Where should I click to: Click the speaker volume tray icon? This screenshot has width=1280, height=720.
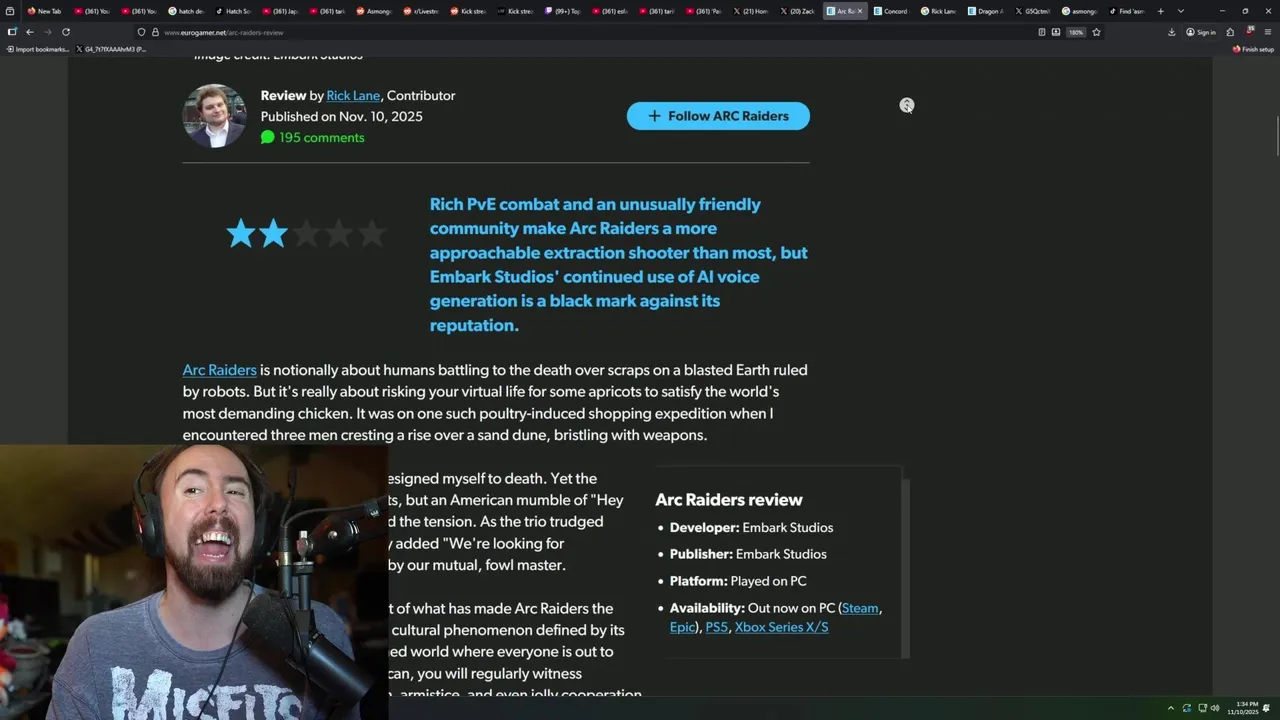point(1215,708)
